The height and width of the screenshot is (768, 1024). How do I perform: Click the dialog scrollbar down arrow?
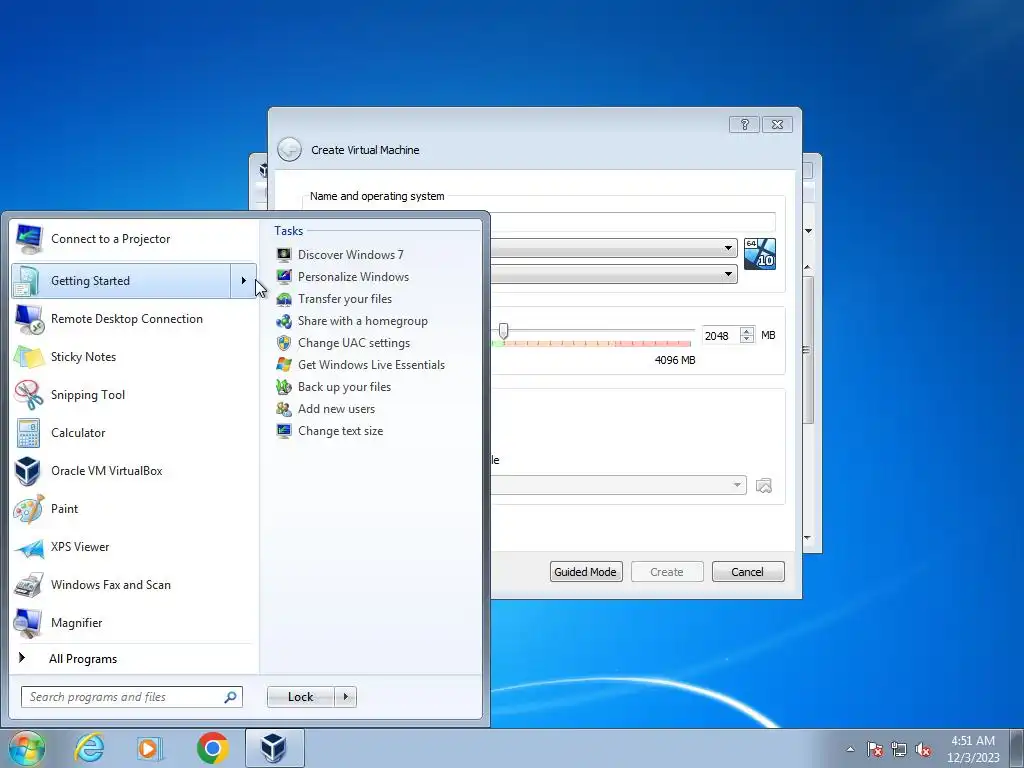click(x=808, y=538)
